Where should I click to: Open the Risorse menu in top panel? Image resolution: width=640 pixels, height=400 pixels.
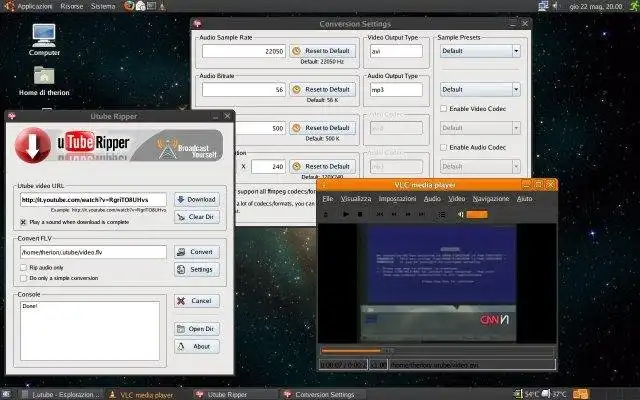click(x=71, y=6)
